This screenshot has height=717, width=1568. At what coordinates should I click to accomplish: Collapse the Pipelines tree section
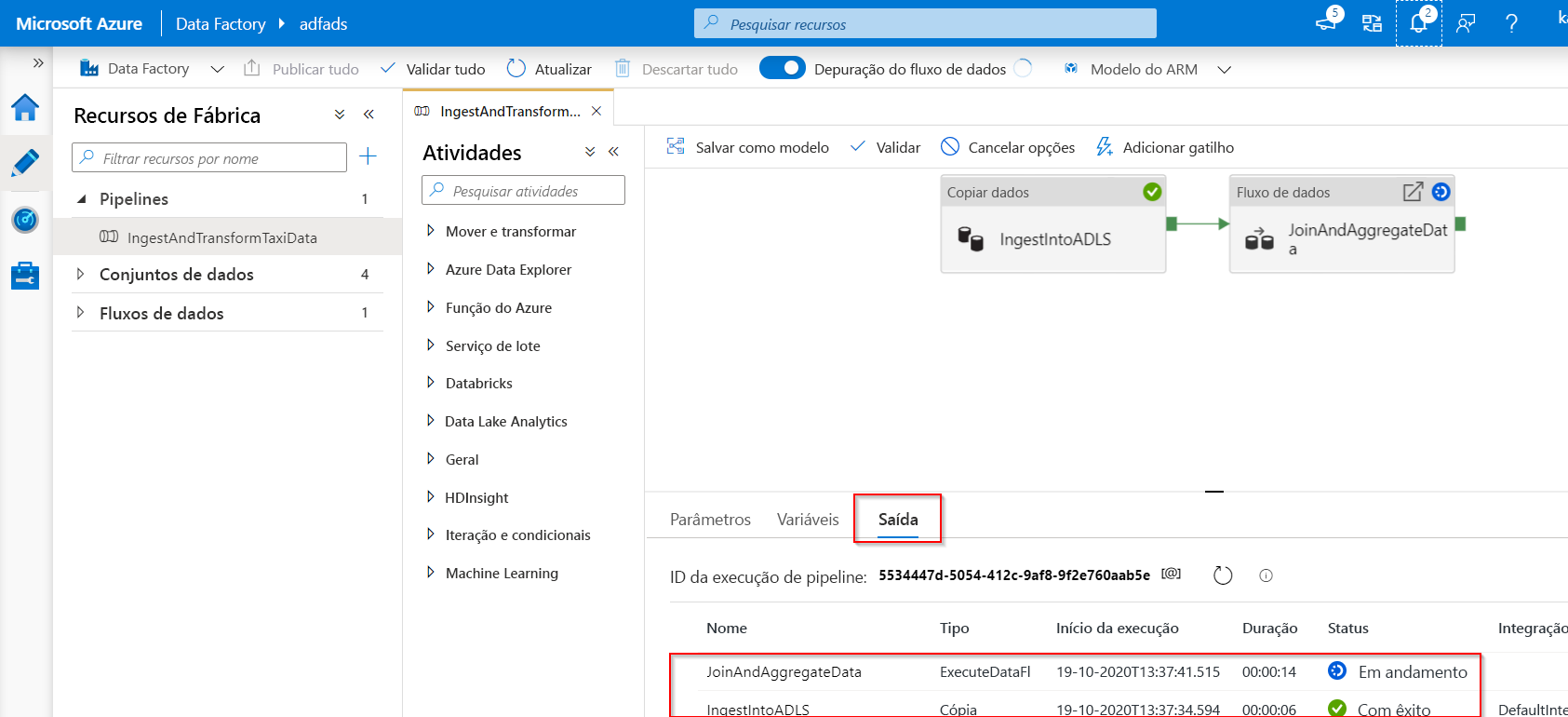[x=82, y=199]
